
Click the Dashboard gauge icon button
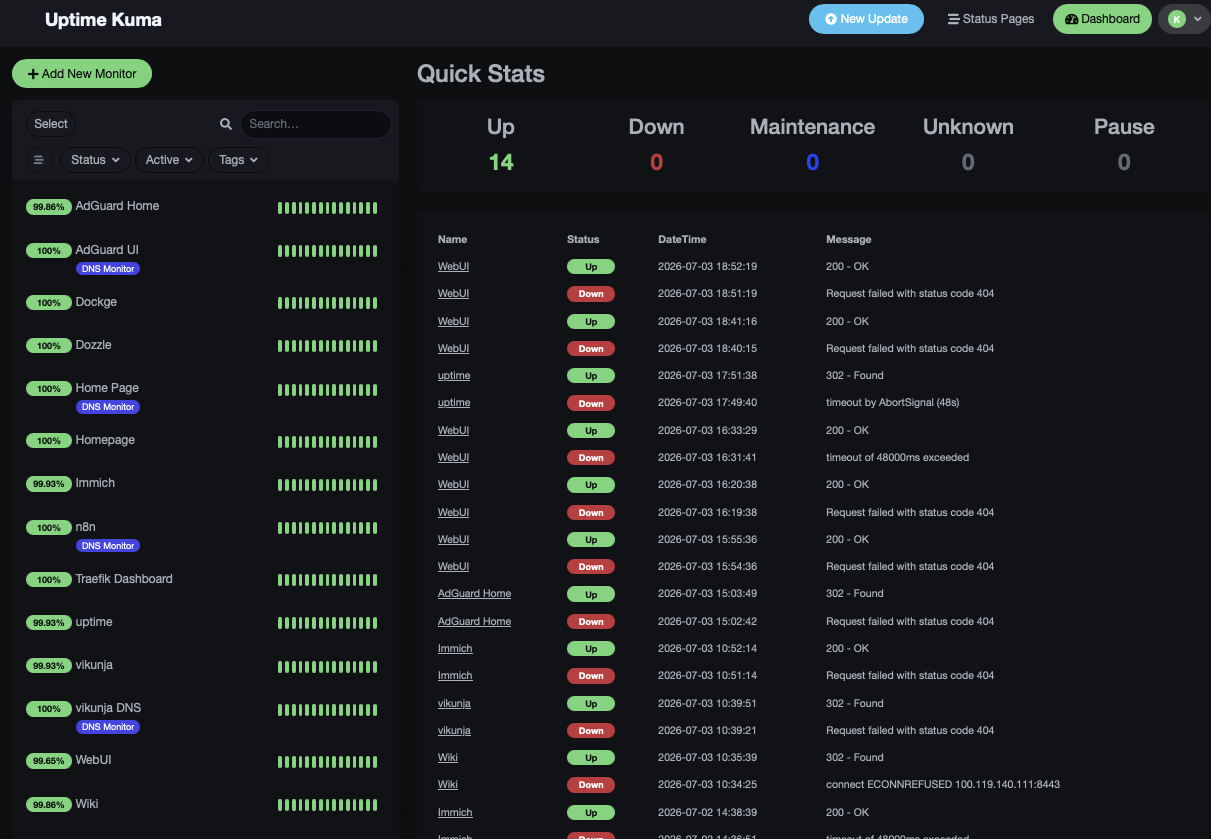(1071, 19)
